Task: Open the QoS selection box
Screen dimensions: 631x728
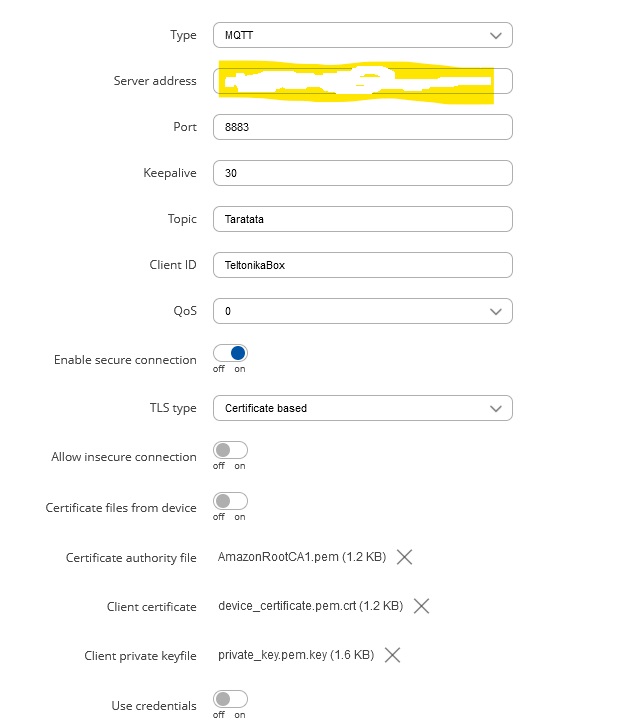Action: coord(363,311)
